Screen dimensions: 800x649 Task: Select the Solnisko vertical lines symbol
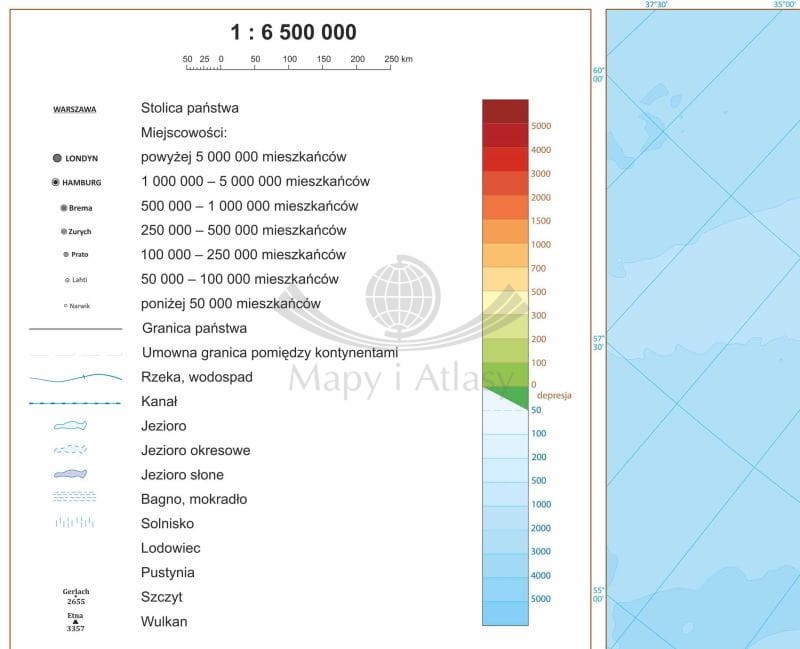(x=75, y=522)
